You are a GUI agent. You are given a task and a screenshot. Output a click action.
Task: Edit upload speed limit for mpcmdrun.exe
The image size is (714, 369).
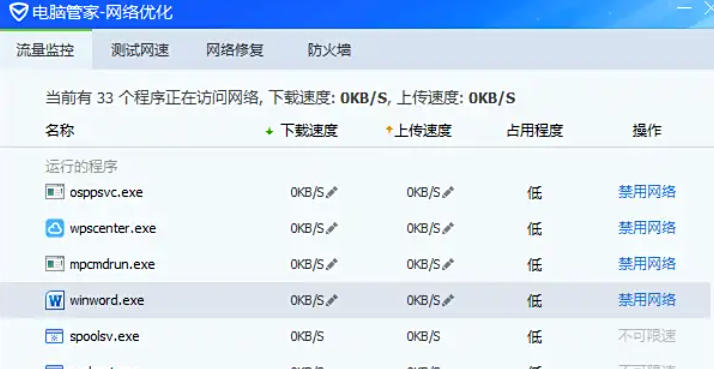click(x=448, y=264)
